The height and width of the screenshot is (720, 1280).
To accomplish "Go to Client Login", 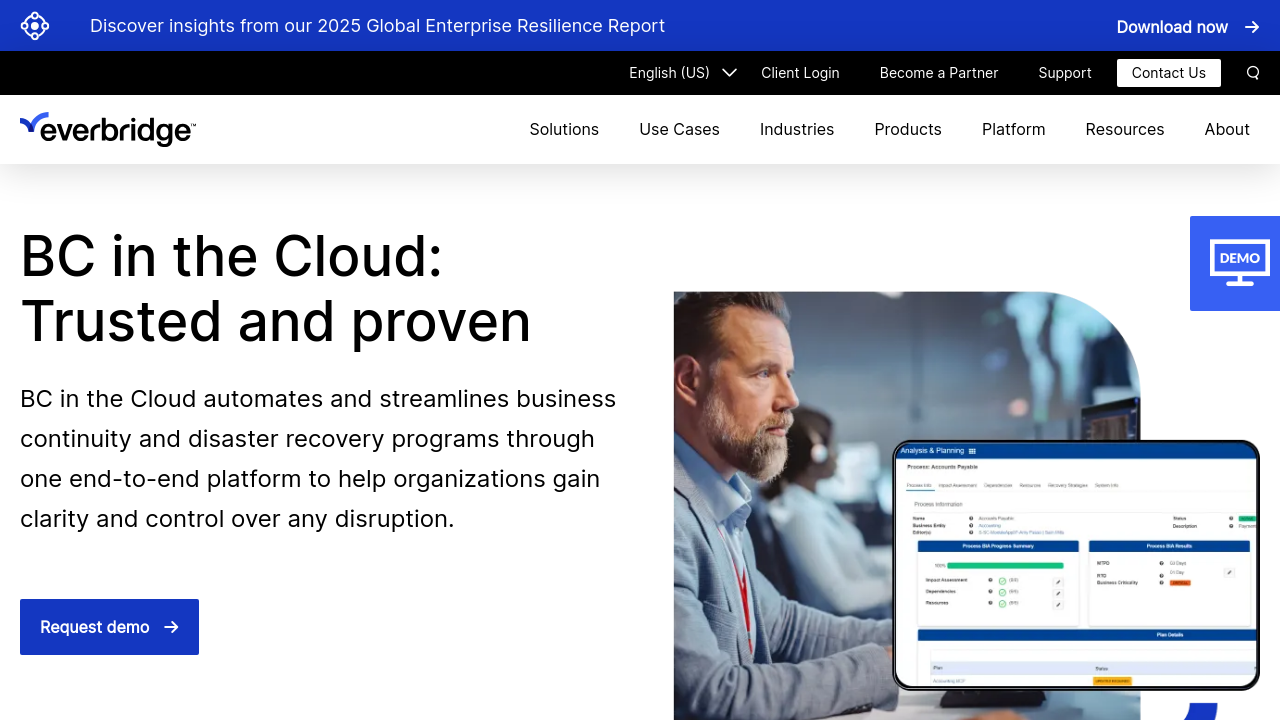I will coord(800,73).
